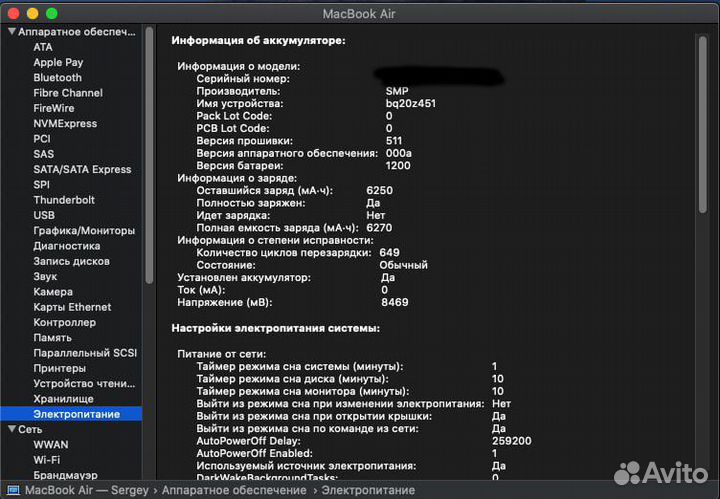Open Wi-Fi under the Сеть section
This screenshot has width=720, height=499.
coord(46,459)
